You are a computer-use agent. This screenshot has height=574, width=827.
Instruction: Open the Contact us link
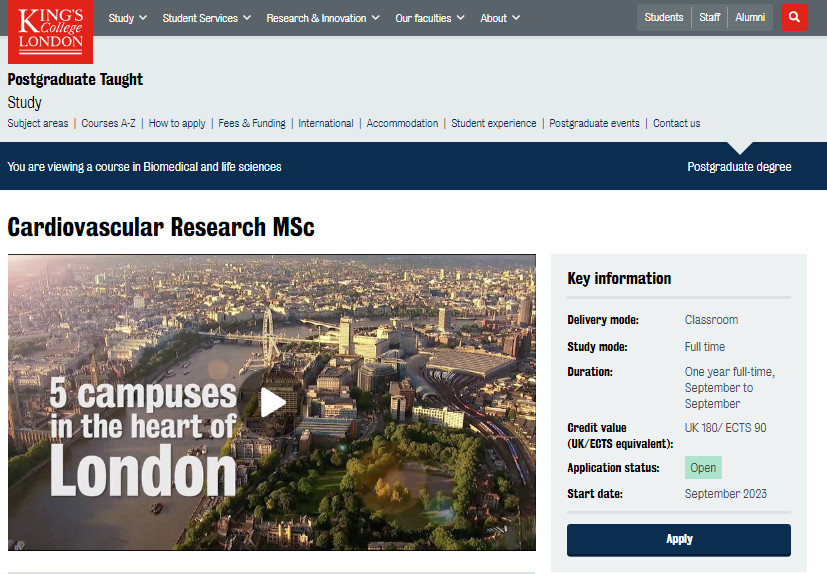pos(676,123)
